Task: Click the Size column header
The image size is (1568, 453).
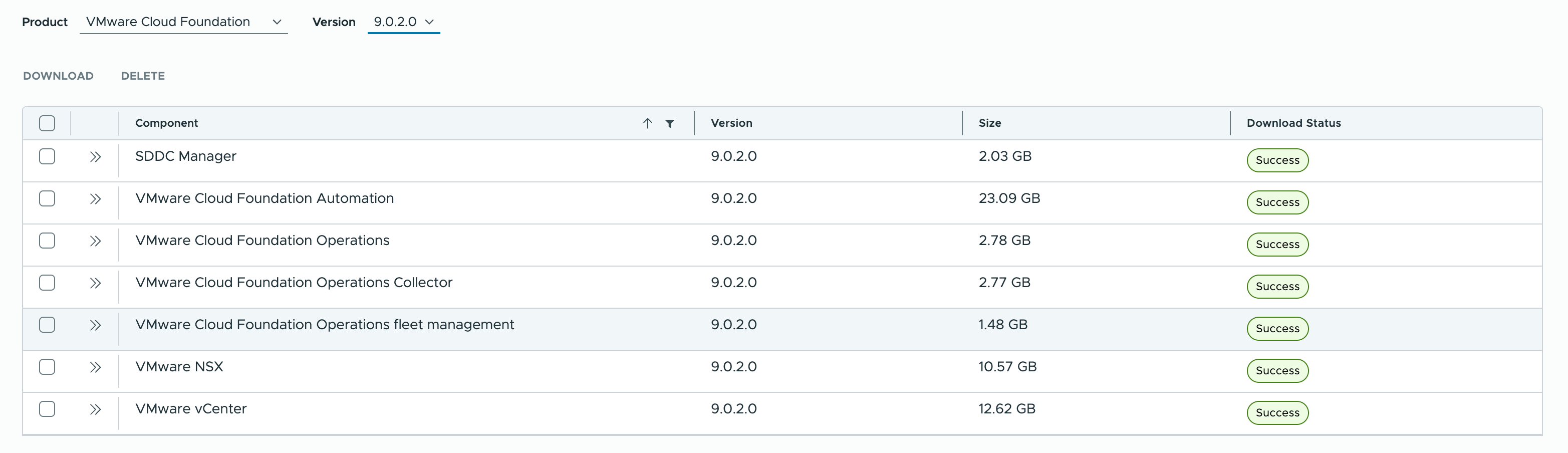Action: tap(990, 123)
